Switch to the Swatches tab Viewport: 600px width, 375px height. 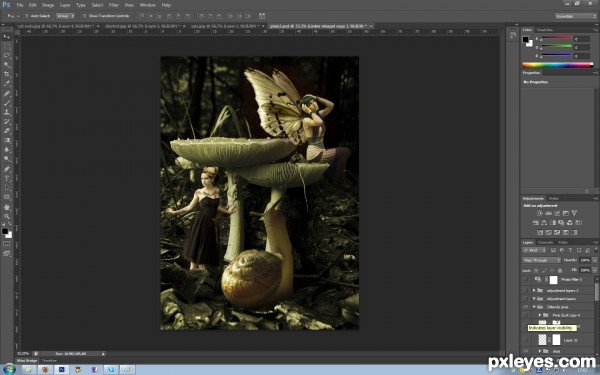point(545,30)
